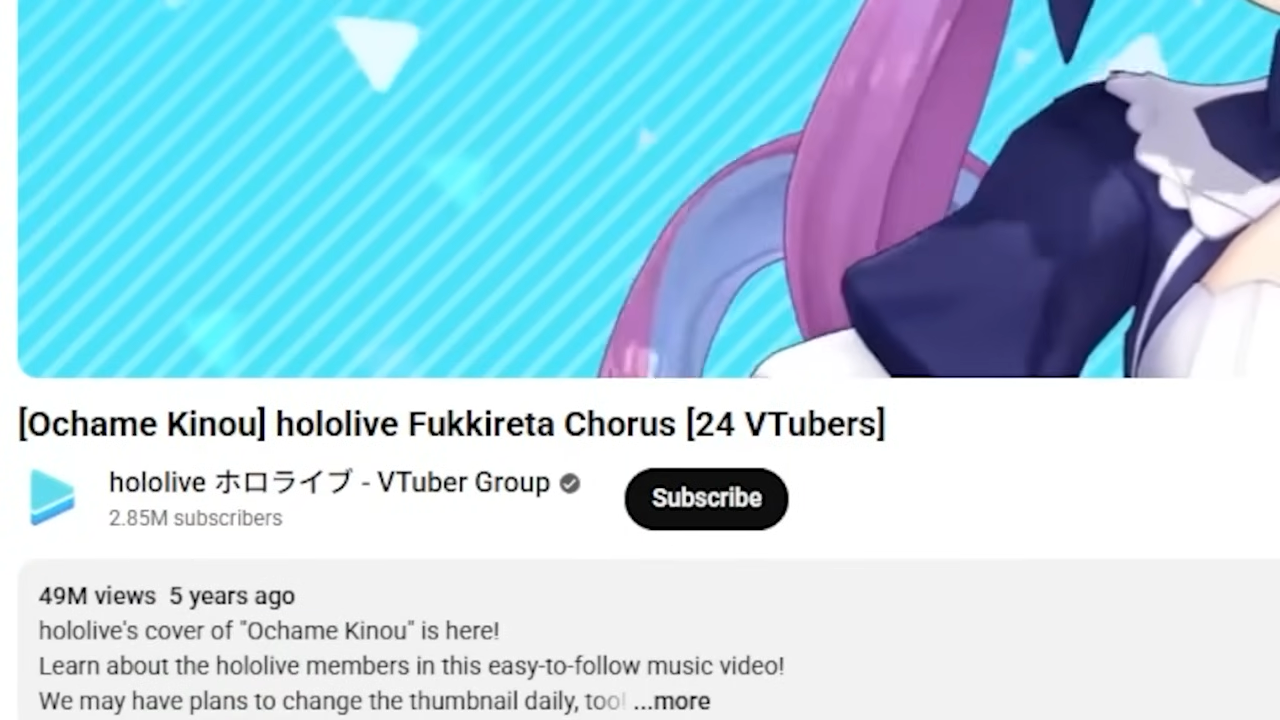
Task: Select the Ochame Kinou video title text
Action: click(452, 424)
